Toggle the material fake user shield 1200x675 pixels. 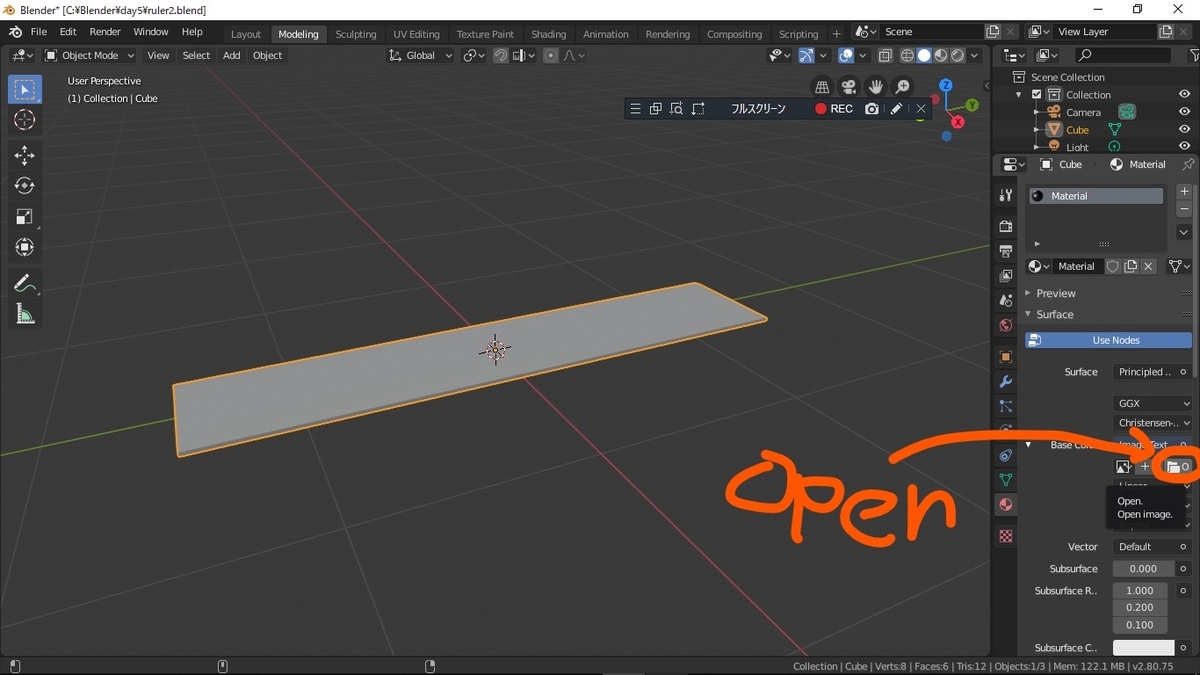point(1112,266)
